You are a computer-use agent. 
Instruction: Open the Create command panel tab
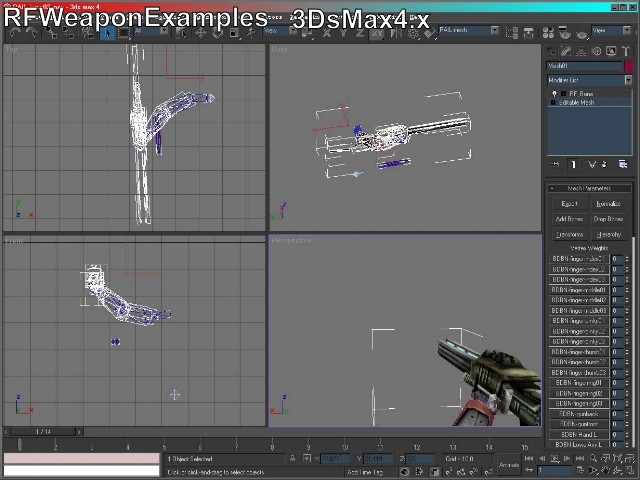pyautogui.click(x=551, y=51)
